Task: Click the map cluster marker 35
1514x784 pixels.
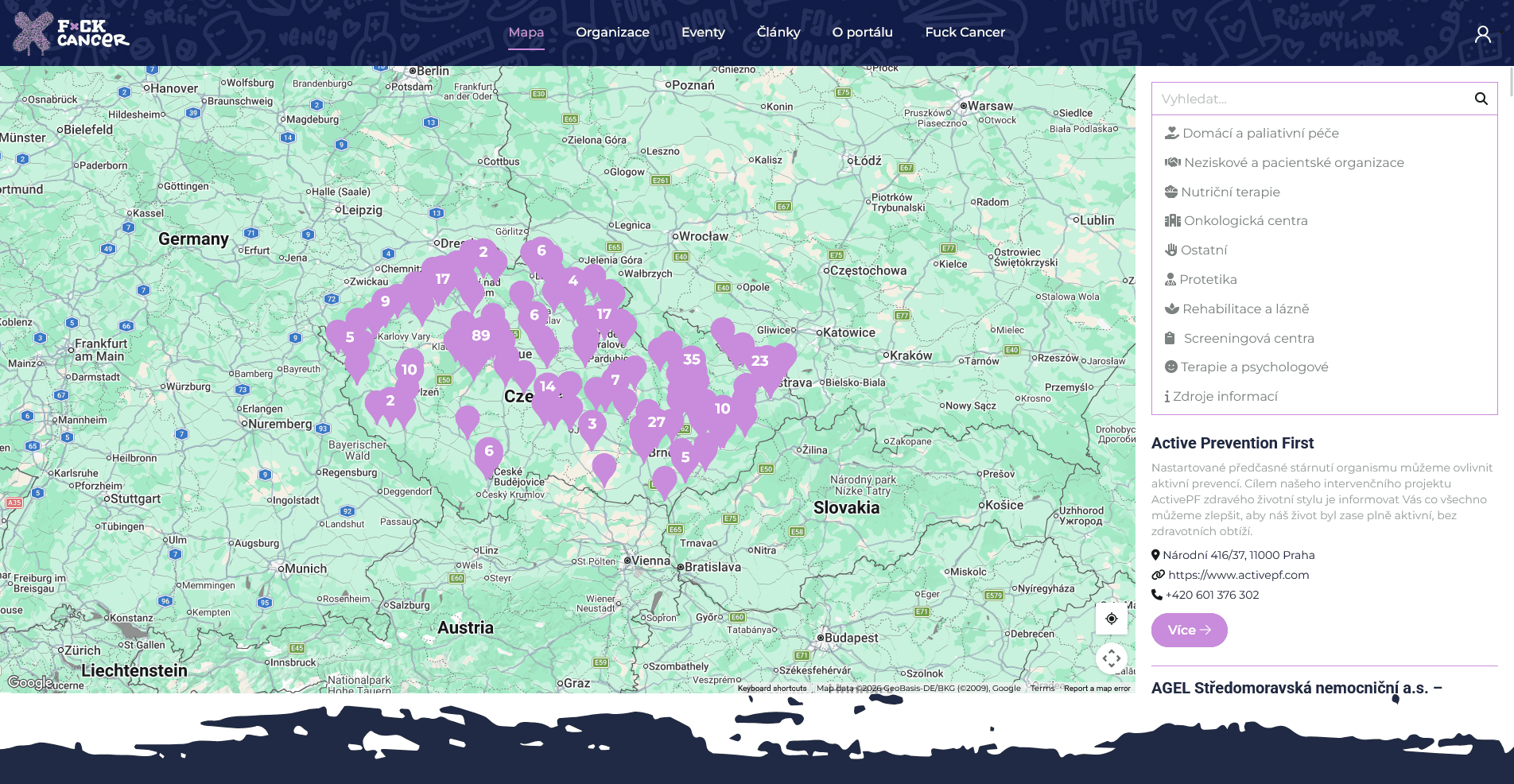Action: 691,360
